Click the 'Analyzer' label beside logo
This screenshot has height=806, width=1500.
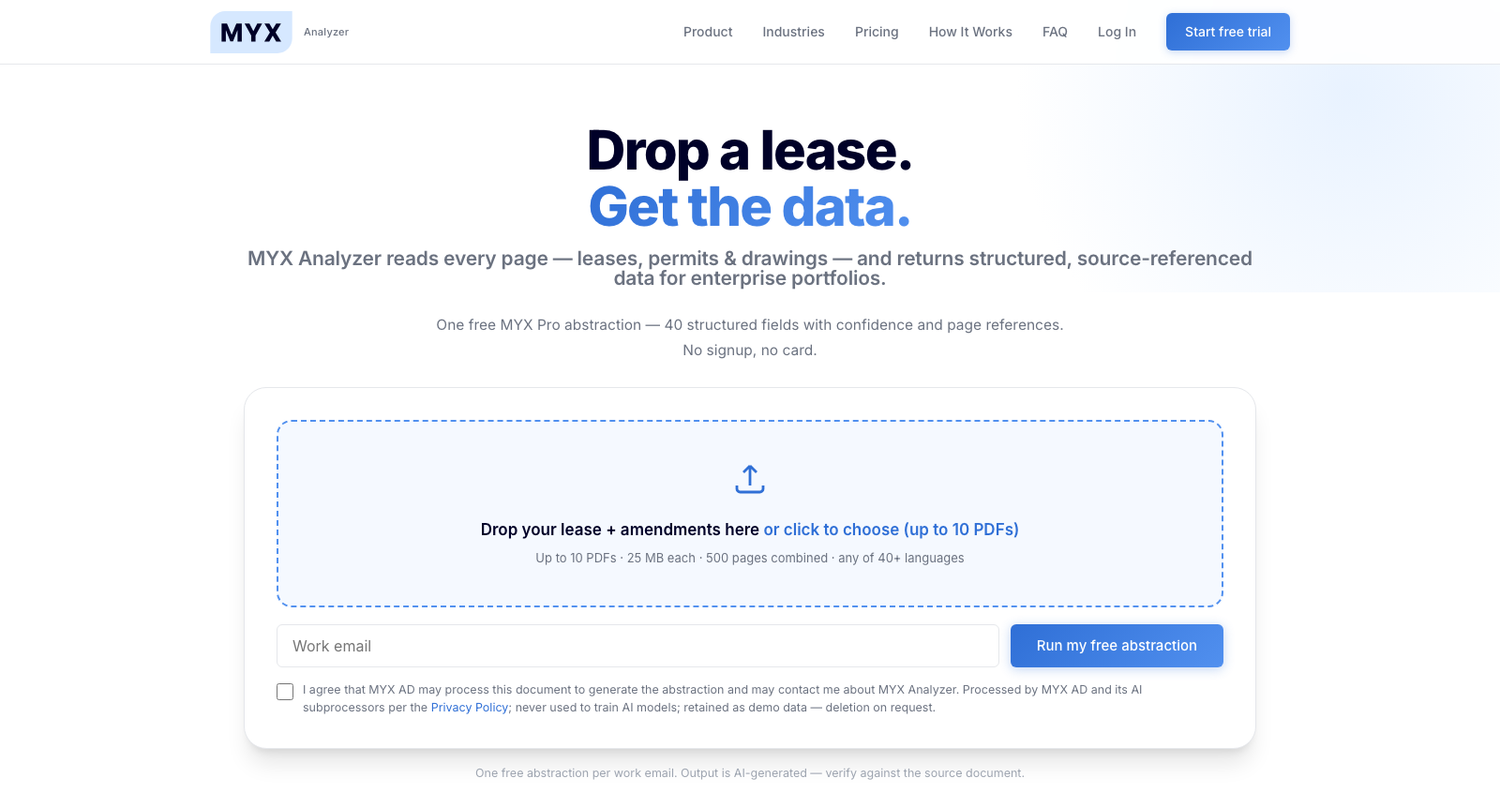[x=326, y=32]
